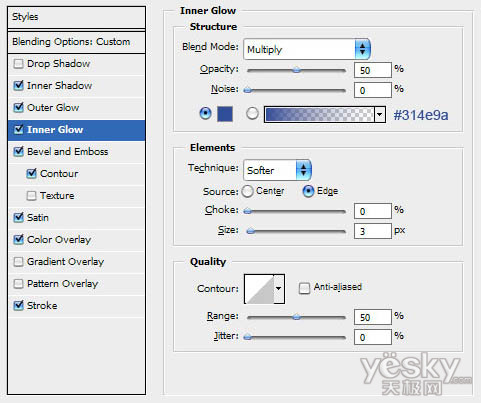This screenshot has height=403, width=481.
Task: Open the Technique Softer dropdown
Action: (278, 170)
